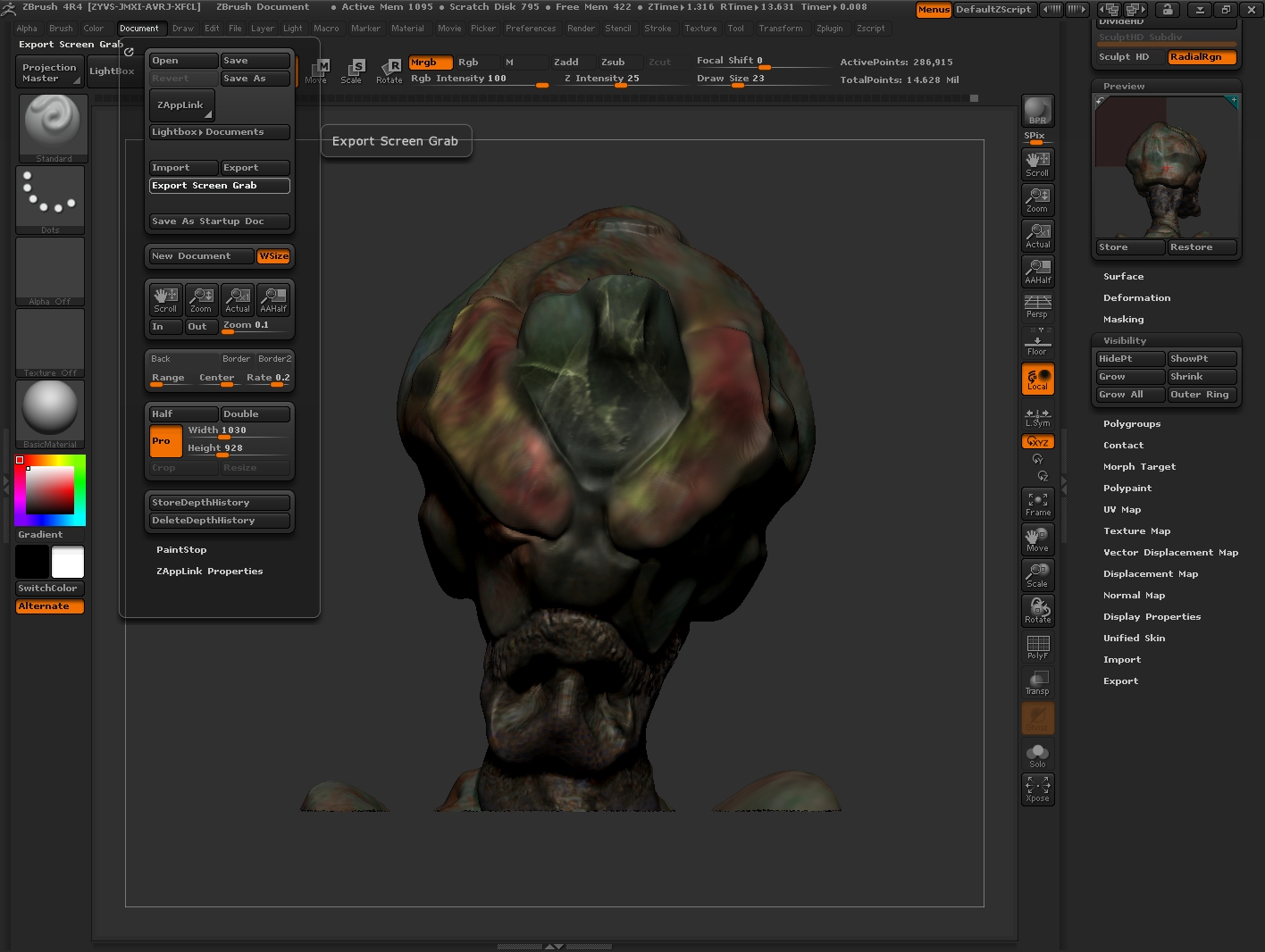This screenshot has height=952, width=1265.
Task: Click Save As Startup Doc button
Action: point(220,221)
